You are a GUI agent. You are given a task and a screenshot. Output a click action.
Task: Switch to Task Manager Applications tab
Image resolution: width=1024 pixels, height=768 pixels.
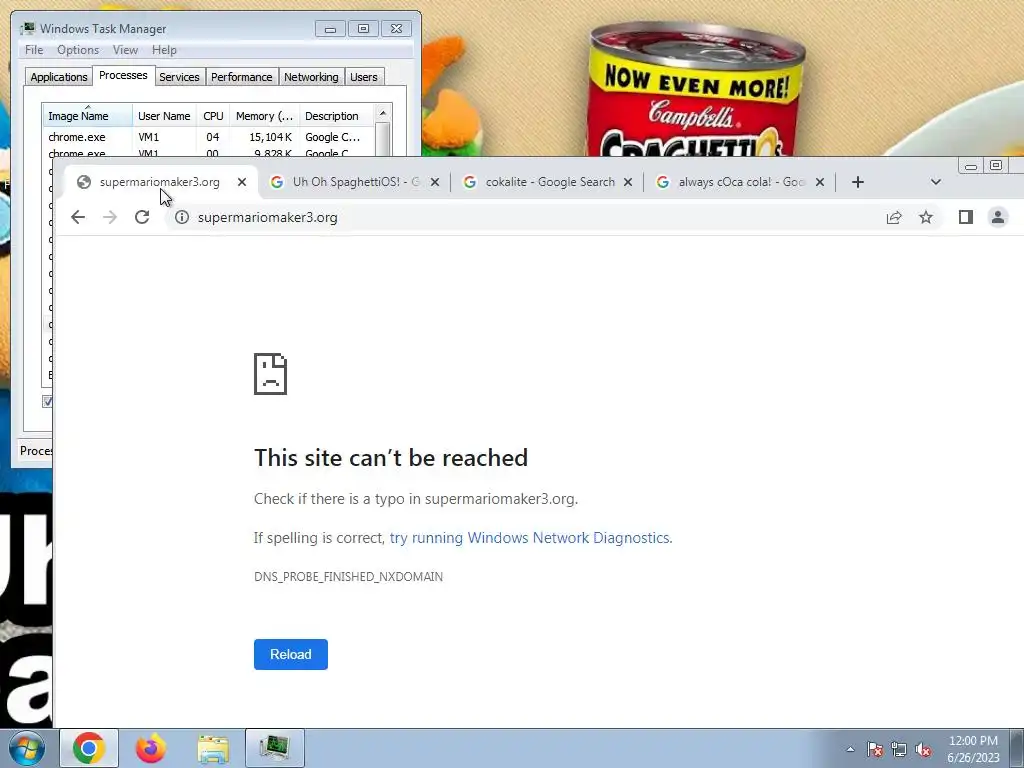tap(59, 77)
